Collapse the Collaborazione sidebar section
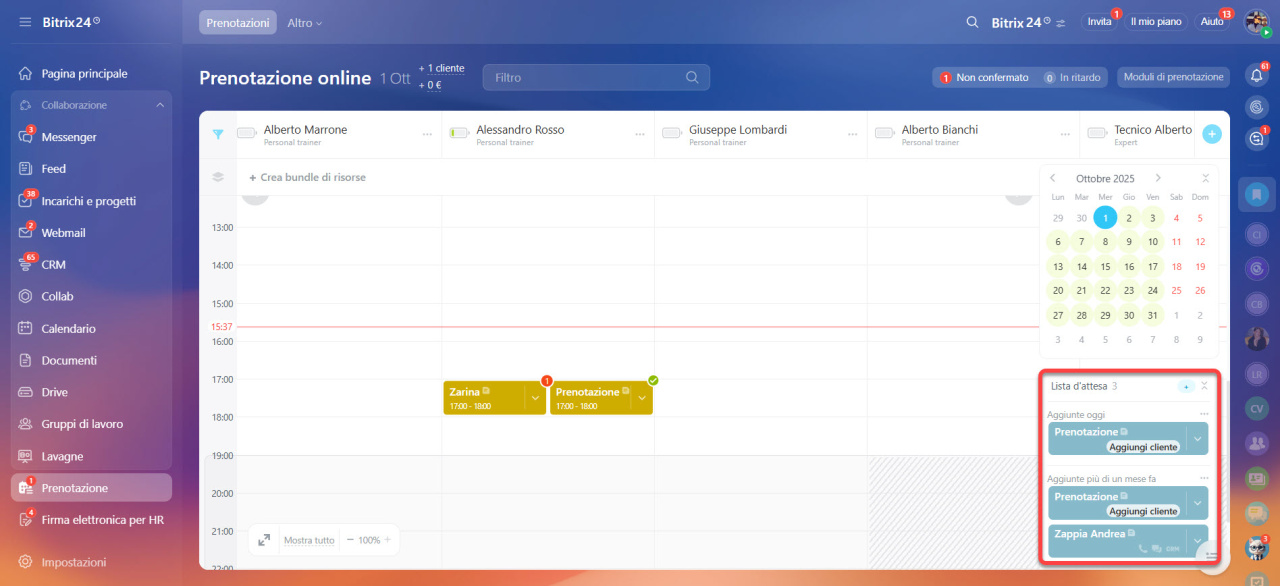 (160, 105)
